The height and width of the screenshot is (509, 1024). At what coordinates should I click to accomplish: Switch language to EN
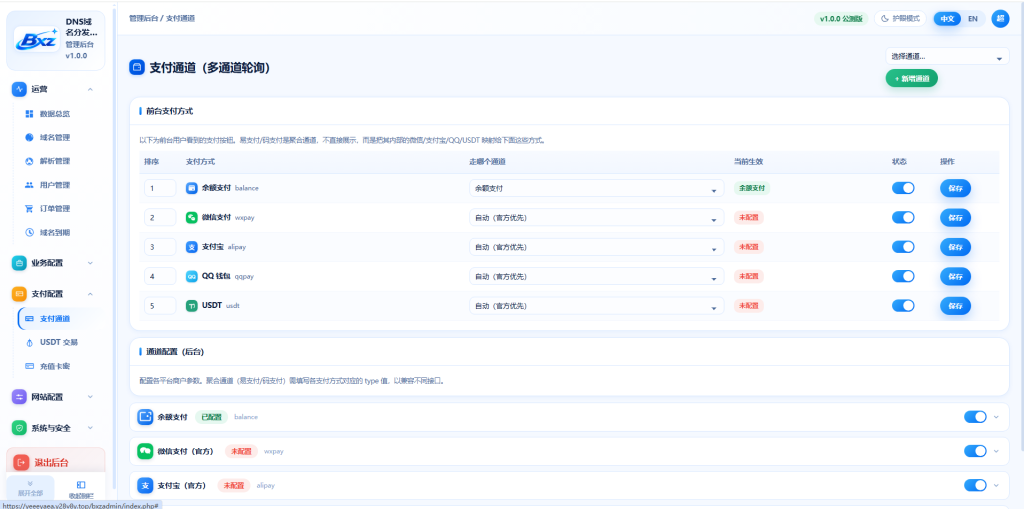click(972, 18)
